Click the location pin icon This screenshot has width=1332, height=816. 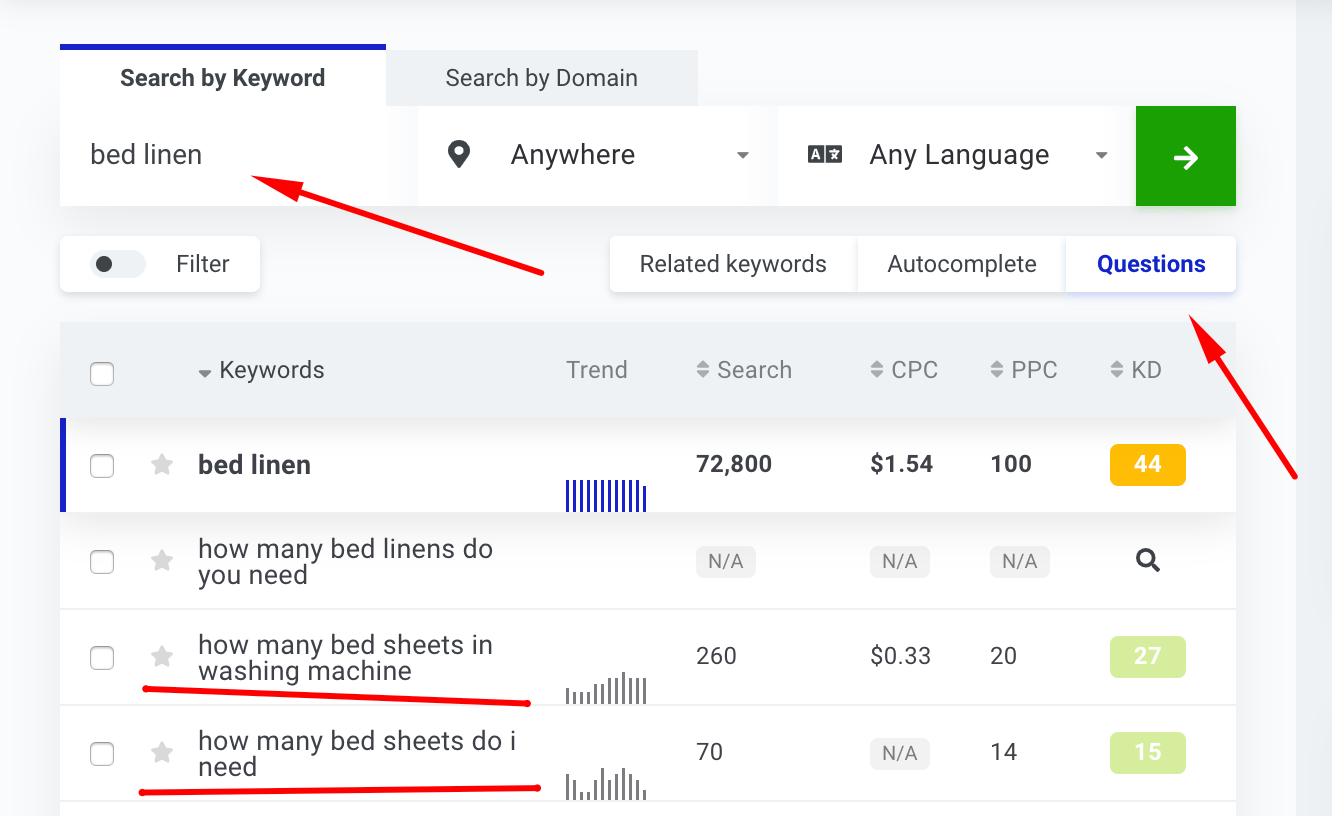(x=459, y=154)
